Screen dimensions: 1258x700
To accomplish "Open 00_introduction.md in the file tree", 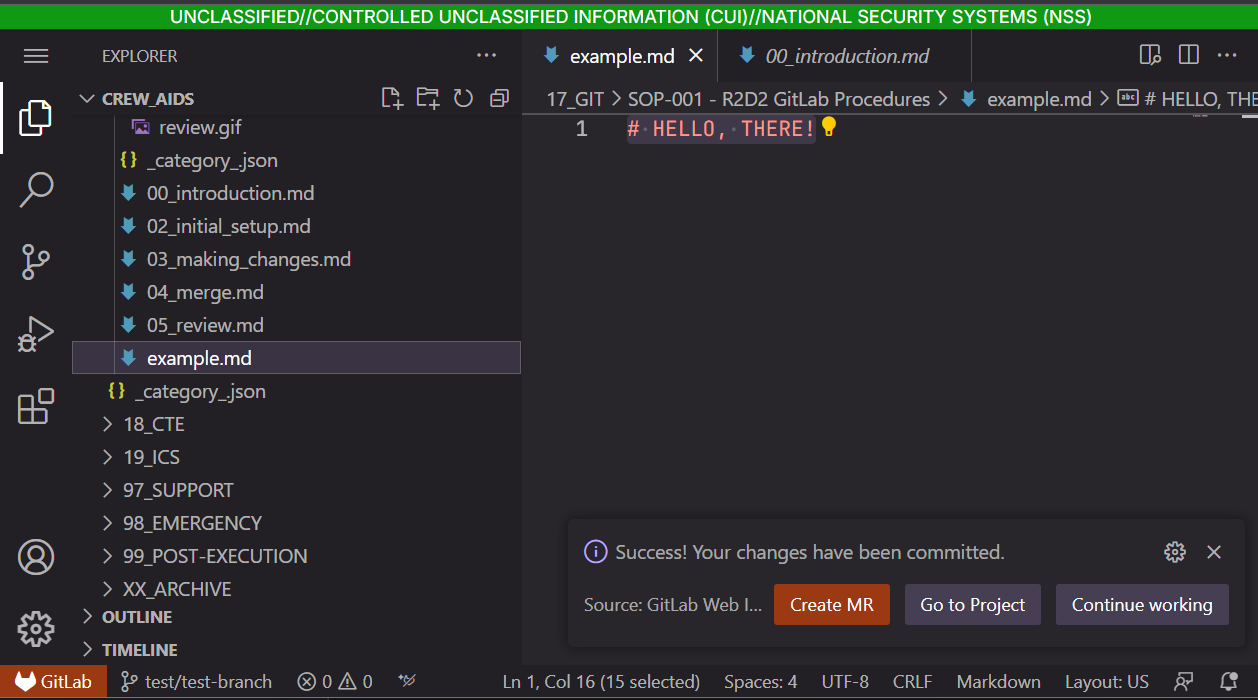I will pos(296,193).
